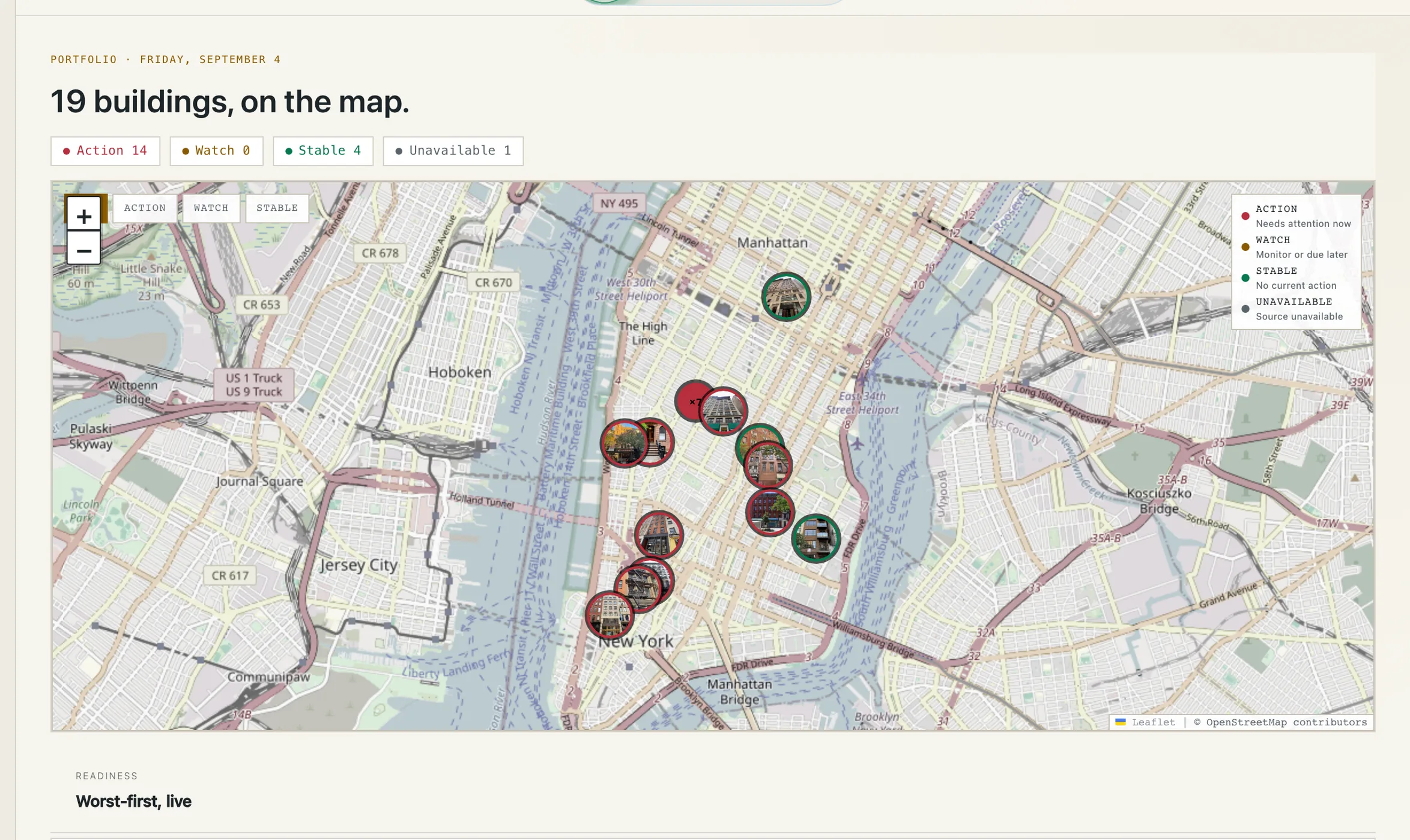Click the UNAVAILABLE legend entry

[x=1297, y=309]
